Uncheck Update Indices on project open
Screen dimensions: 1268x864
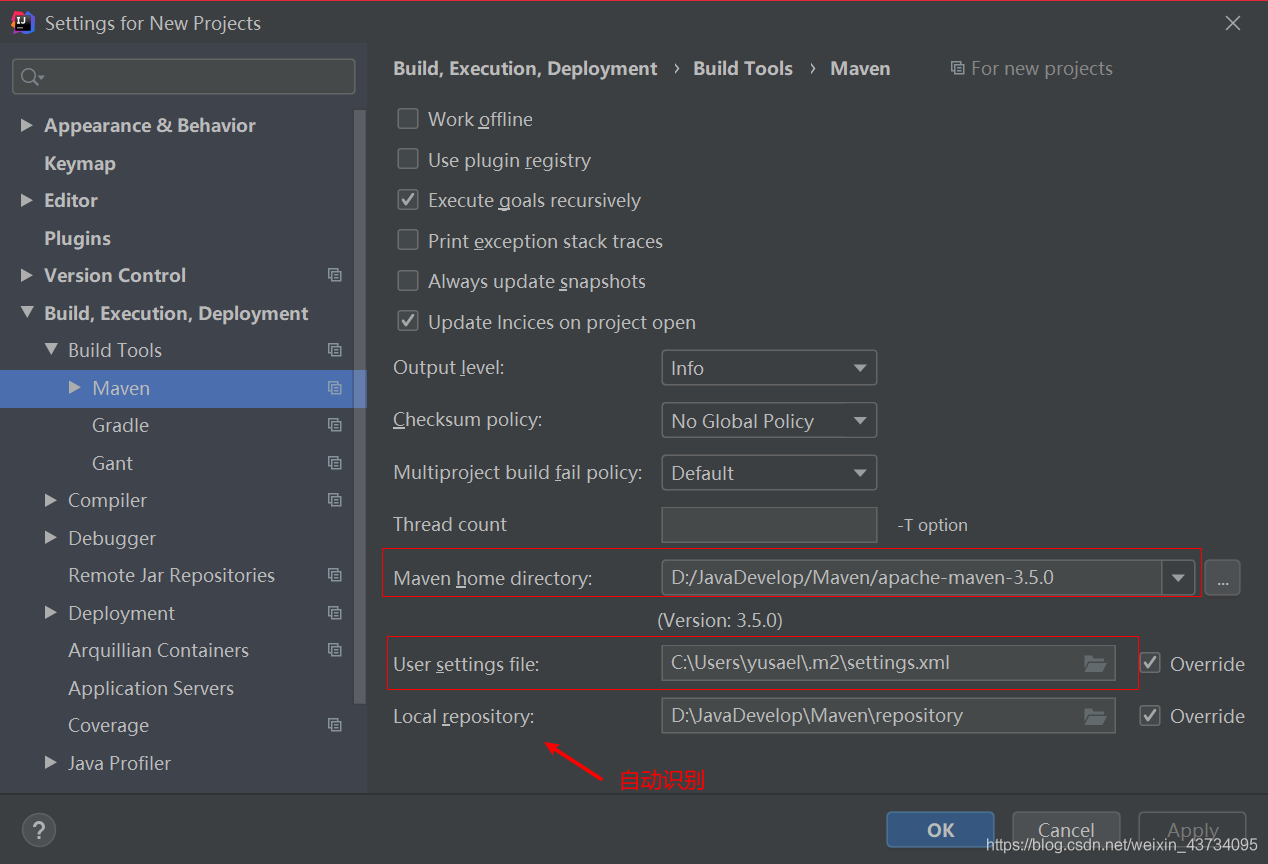pyautogui.click(x=408, y=322)
